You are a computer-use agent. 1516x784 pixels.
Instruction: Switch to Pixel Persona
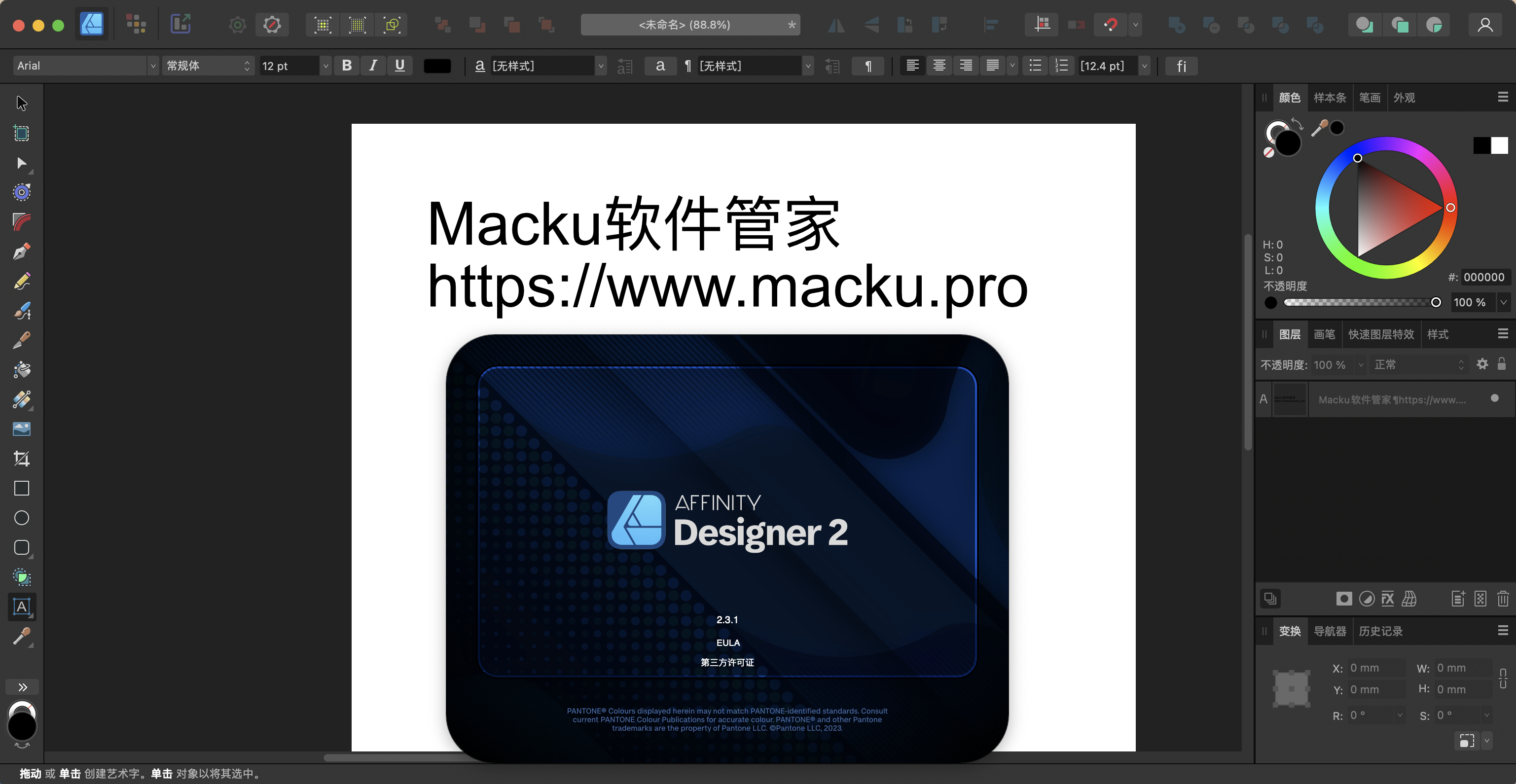[136, 25]
